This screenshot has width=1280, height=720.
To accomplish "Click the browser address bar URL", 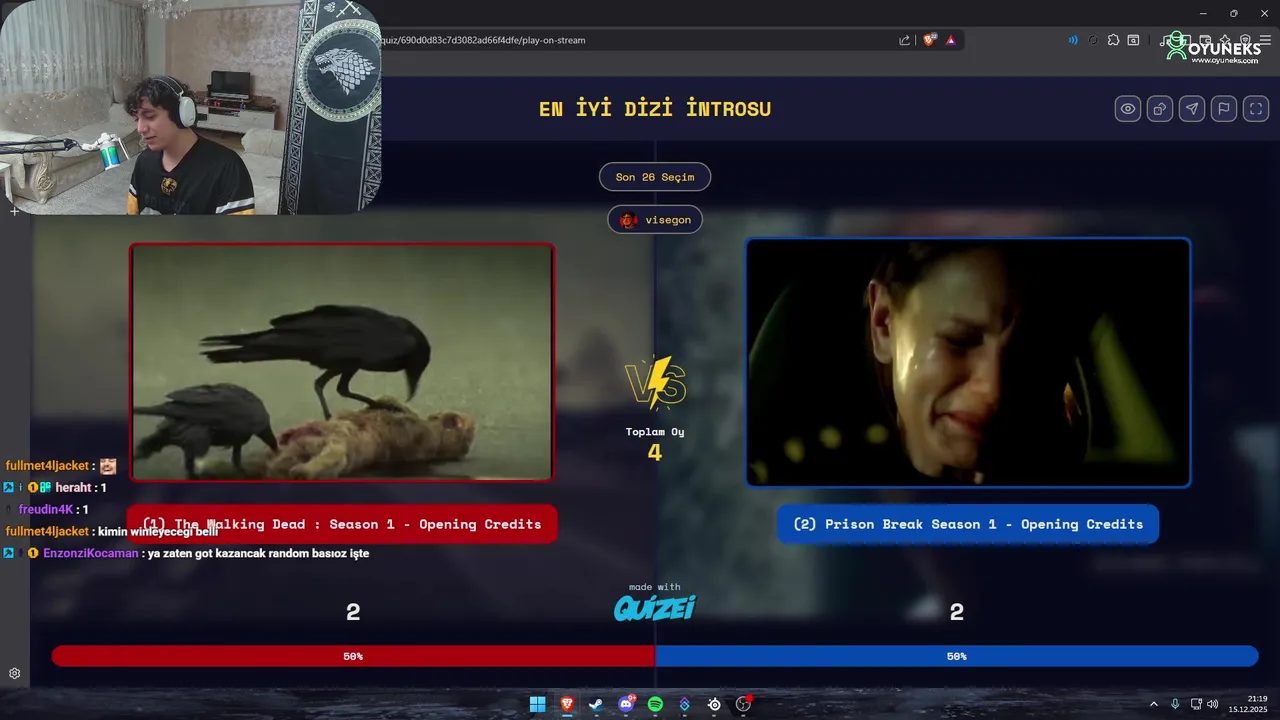I will [x=485, y=40].
